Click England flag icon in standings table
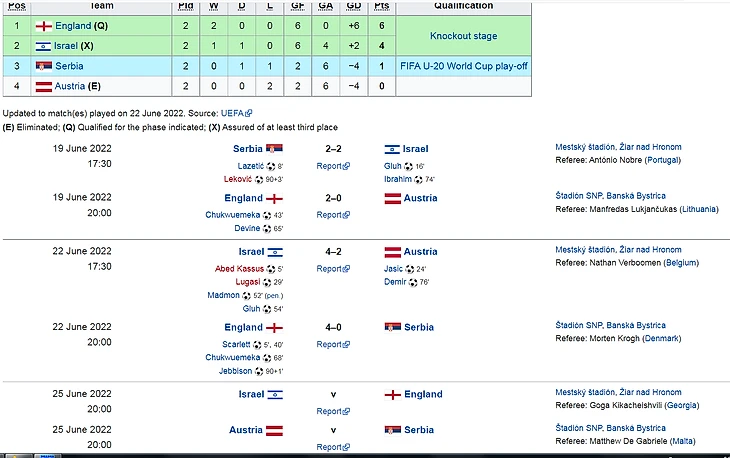730x458 pixels. pos(43,25)
